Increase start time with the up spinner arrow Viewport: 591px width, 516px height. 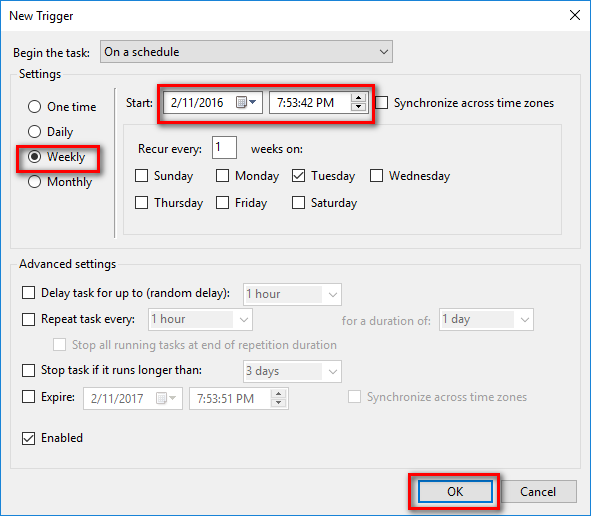358,98
